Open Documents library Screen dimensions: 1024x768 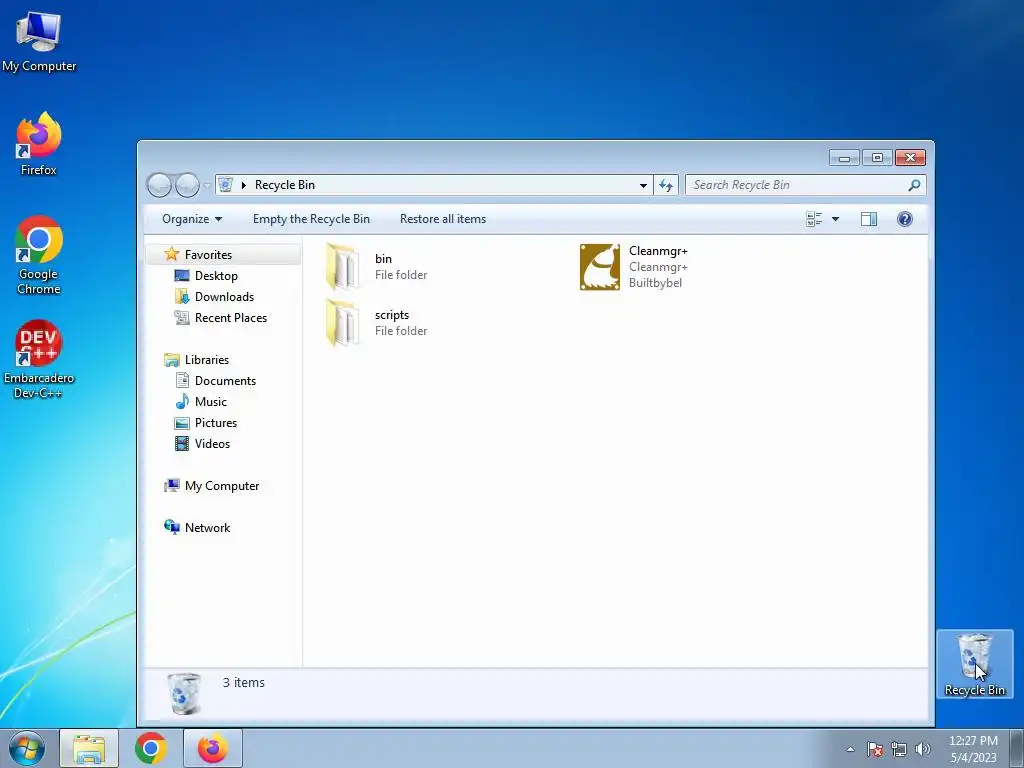[x=225, y=381]
